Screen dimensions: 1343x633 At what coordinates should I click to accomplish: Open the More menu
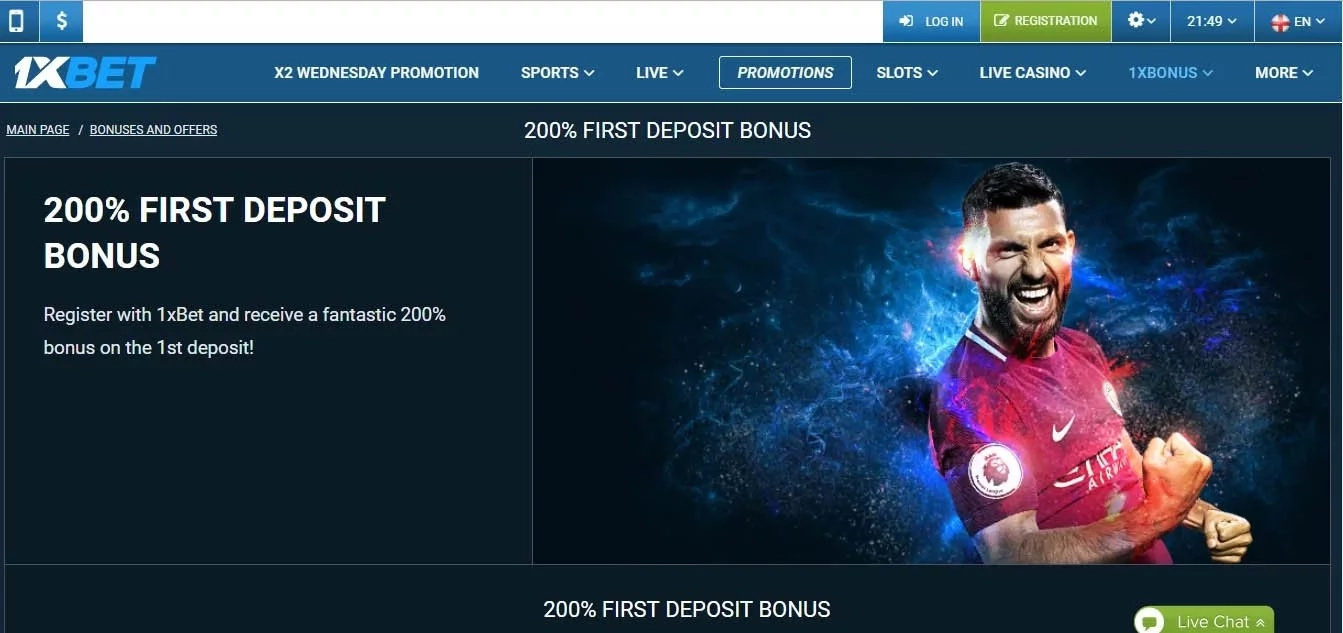(x=1284, y=73)
